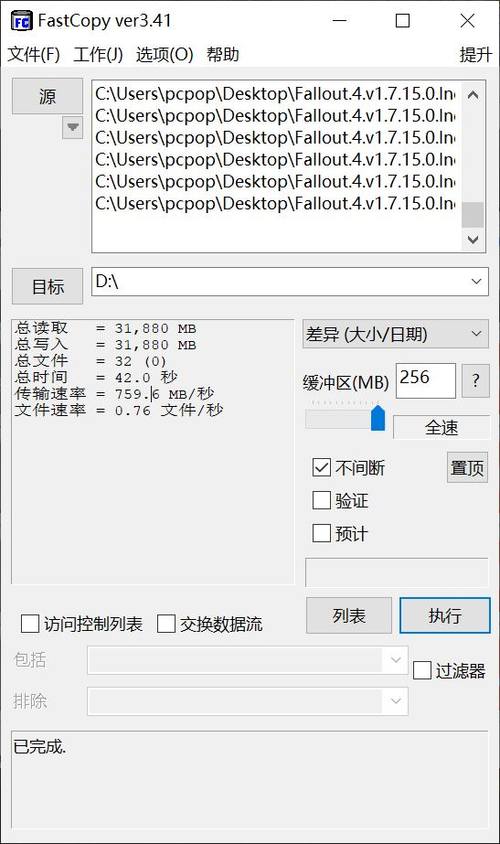Open the 文件(F) menu
This screenshot has height=844, width=500.
pyautogui.click(x=33, y=54)
